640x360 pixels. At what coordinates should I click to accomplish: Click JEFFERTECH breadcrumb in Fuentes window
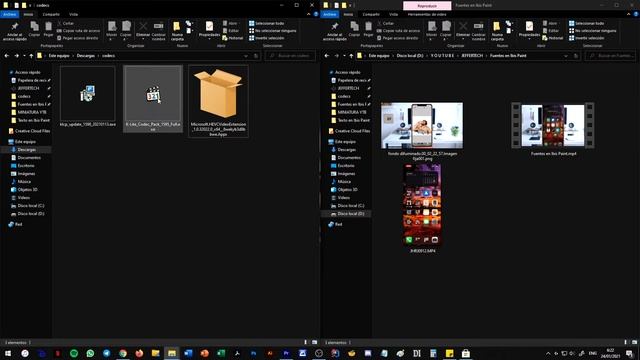coord(472,56)
